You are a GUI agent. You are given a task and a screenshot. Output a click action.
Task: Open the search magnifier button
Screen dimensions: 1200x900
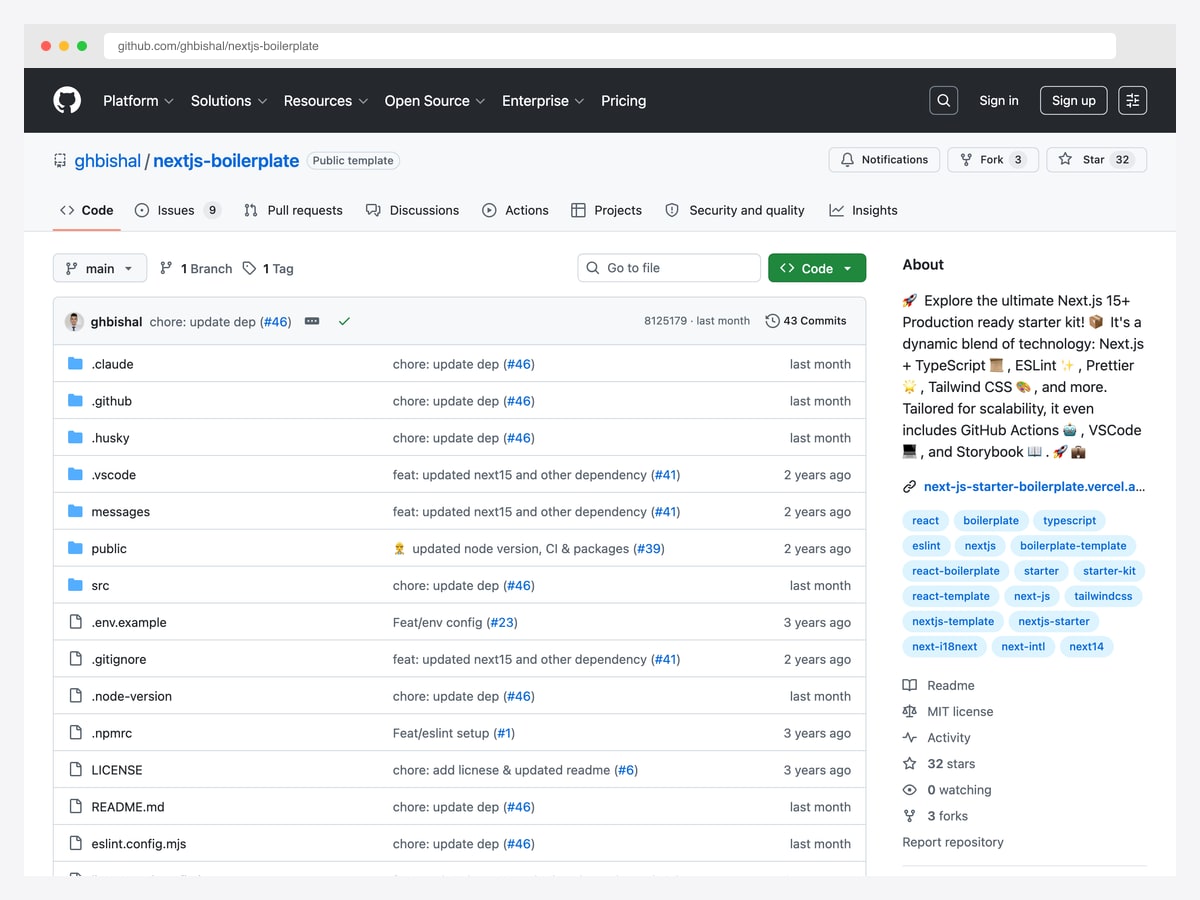[x=943, y=100]
